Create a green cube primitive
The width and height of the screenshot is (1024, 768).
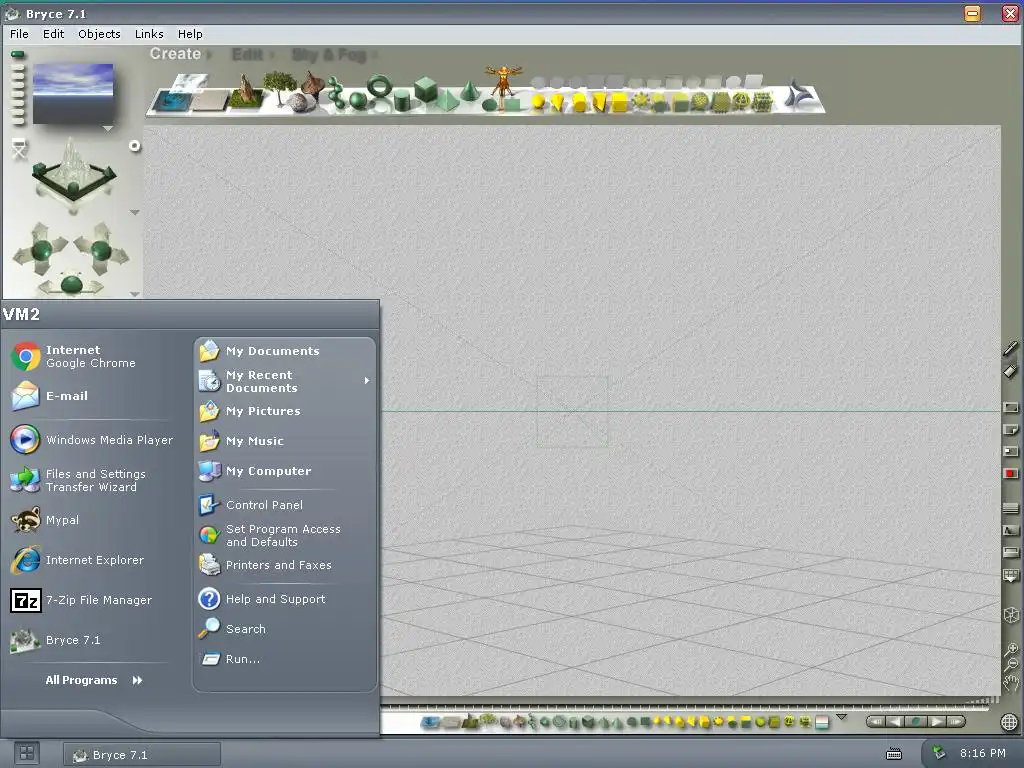click(x=426, y=89)
